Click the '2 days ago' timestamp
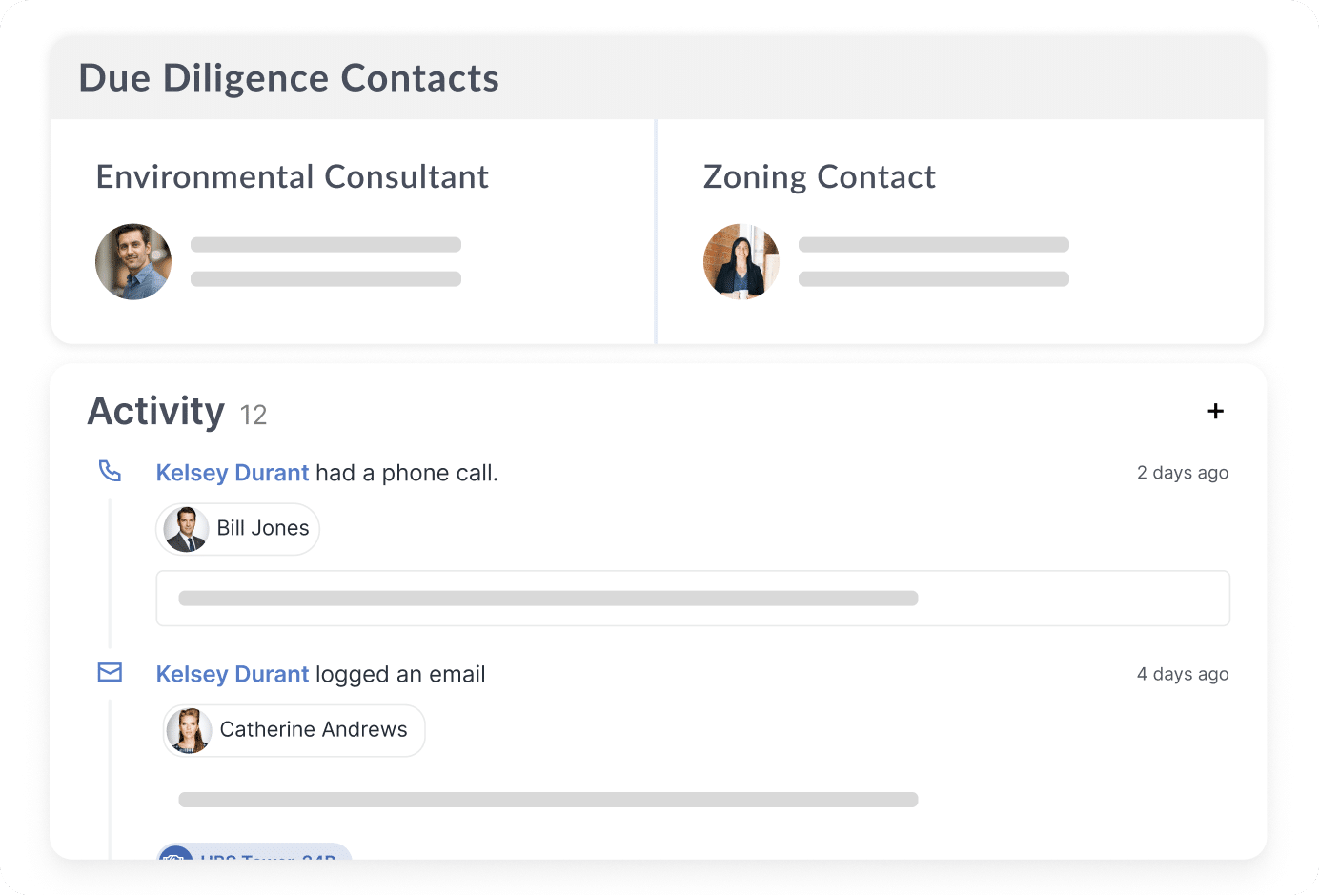1319x896 pixels. (1183, 473)
